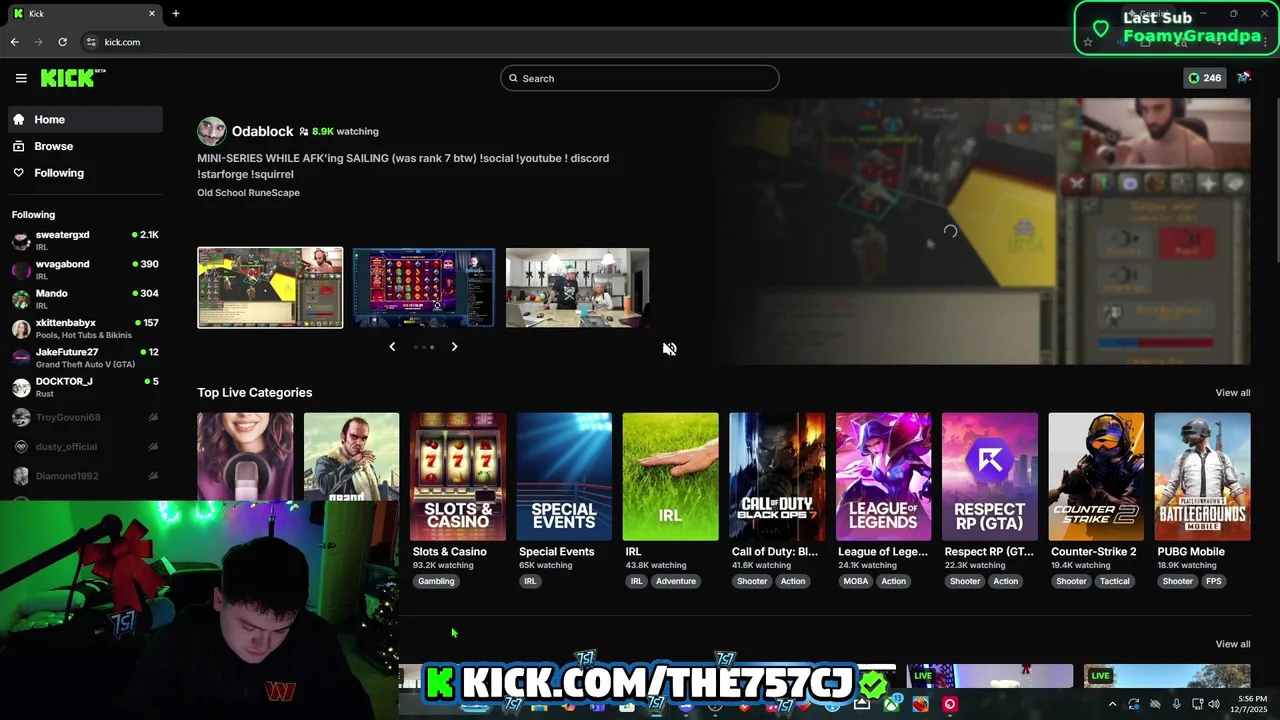This screenshot has width=1280, height=720.
Task: Reload the page with the refresh icon
Action: pos(62,42)
